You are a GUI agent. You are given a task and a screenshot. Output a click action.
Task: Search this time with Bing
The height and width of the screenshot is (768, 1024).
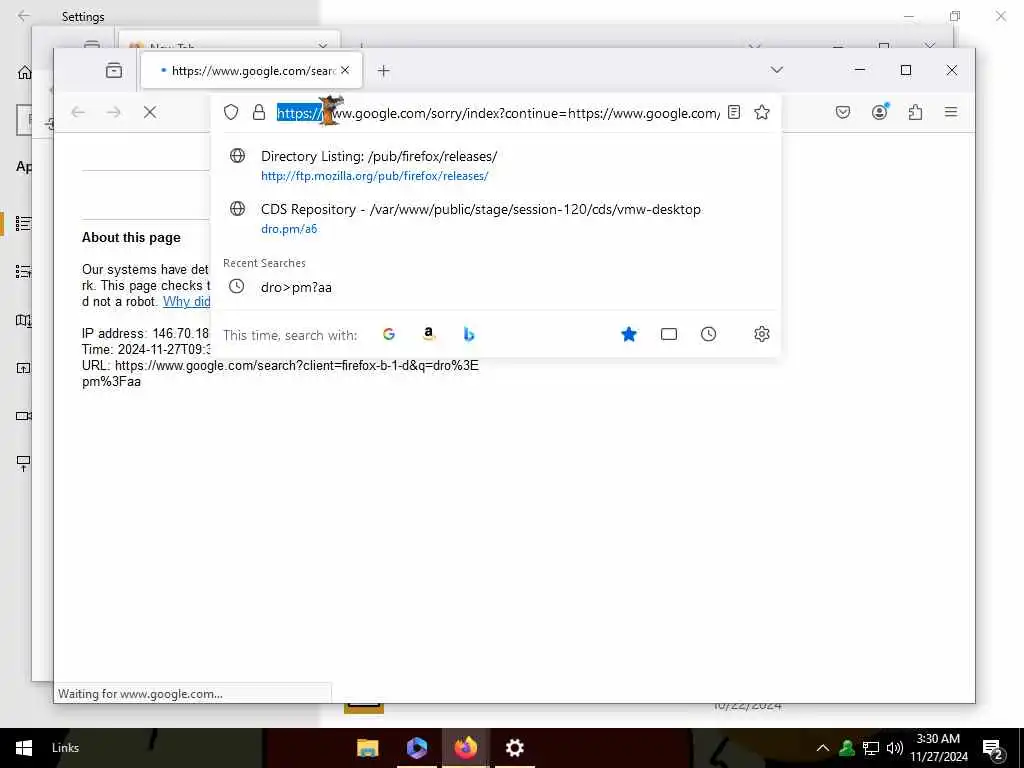tap(468, 334)
